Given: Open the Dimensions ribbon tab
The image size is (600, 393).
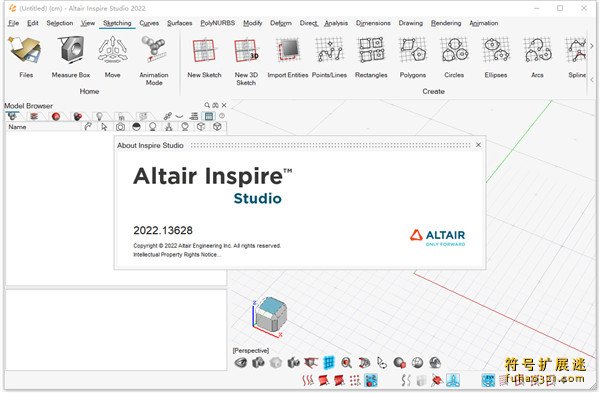Looking at the screenshot, I should coord(373,23).
